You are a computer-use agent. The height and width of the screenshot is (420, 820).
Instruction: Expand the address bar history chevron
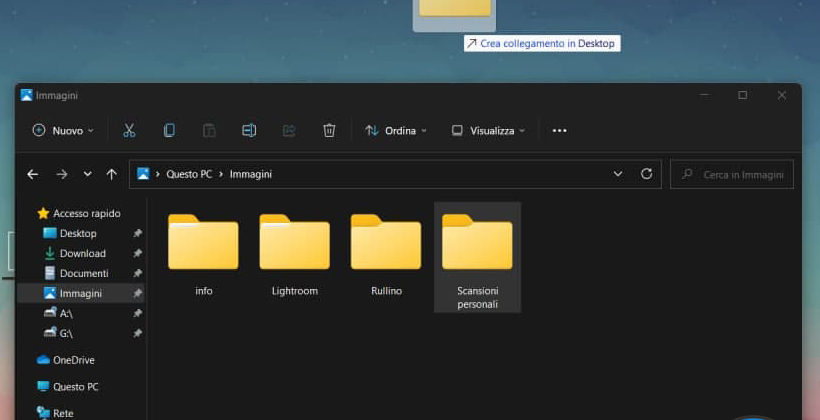coord(618,174)
